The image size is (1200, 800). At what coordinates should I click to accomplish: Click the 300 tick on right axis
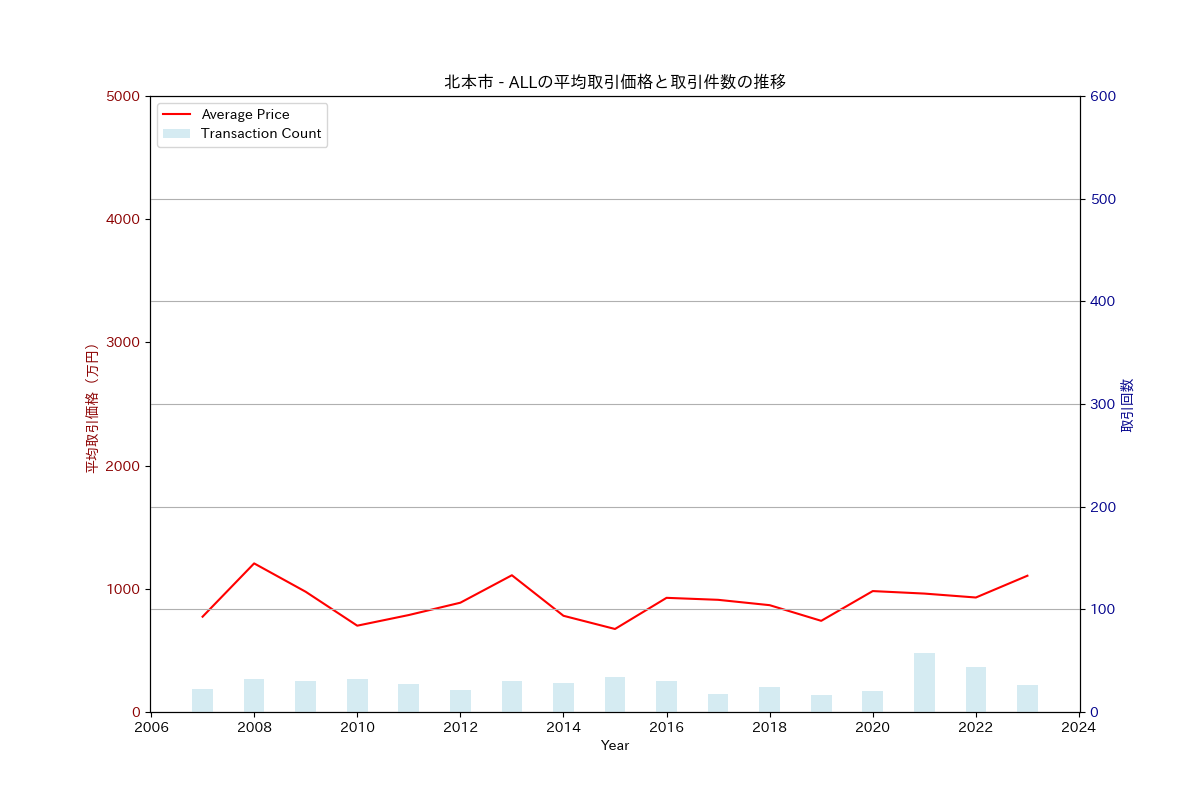pyautogui.click(x=1103, y=405)
